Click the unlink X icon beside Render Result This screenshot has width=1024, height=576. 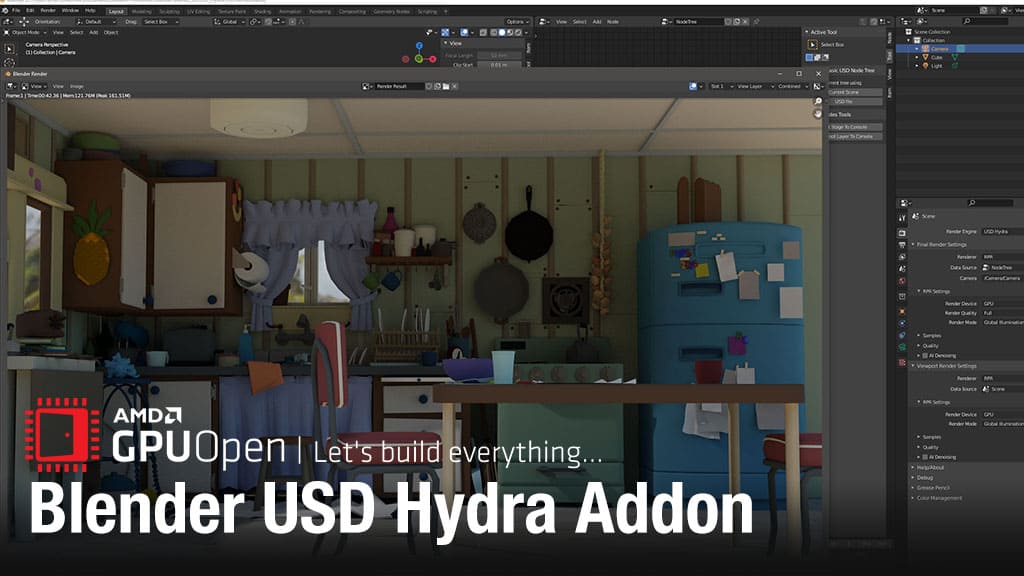point(455,86)
